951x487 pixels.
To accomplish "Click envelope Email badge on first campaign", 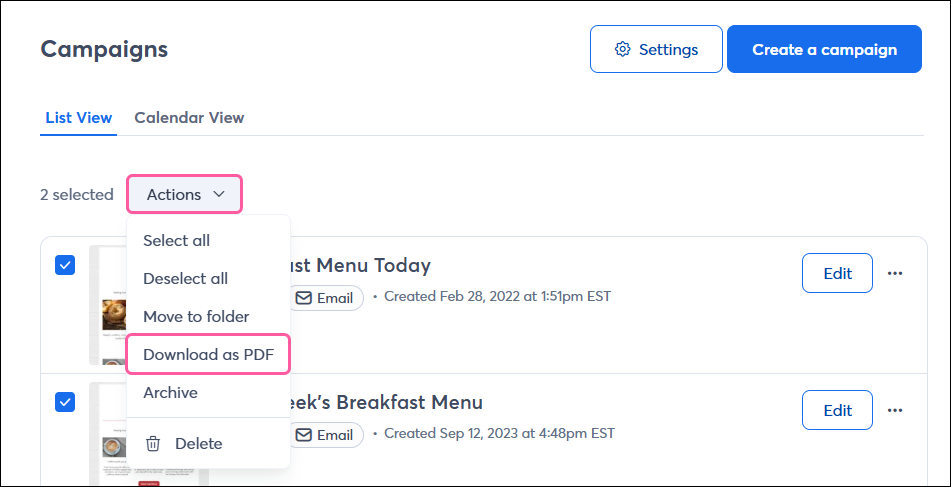I will pyautogui.click(x=326, y=297).
